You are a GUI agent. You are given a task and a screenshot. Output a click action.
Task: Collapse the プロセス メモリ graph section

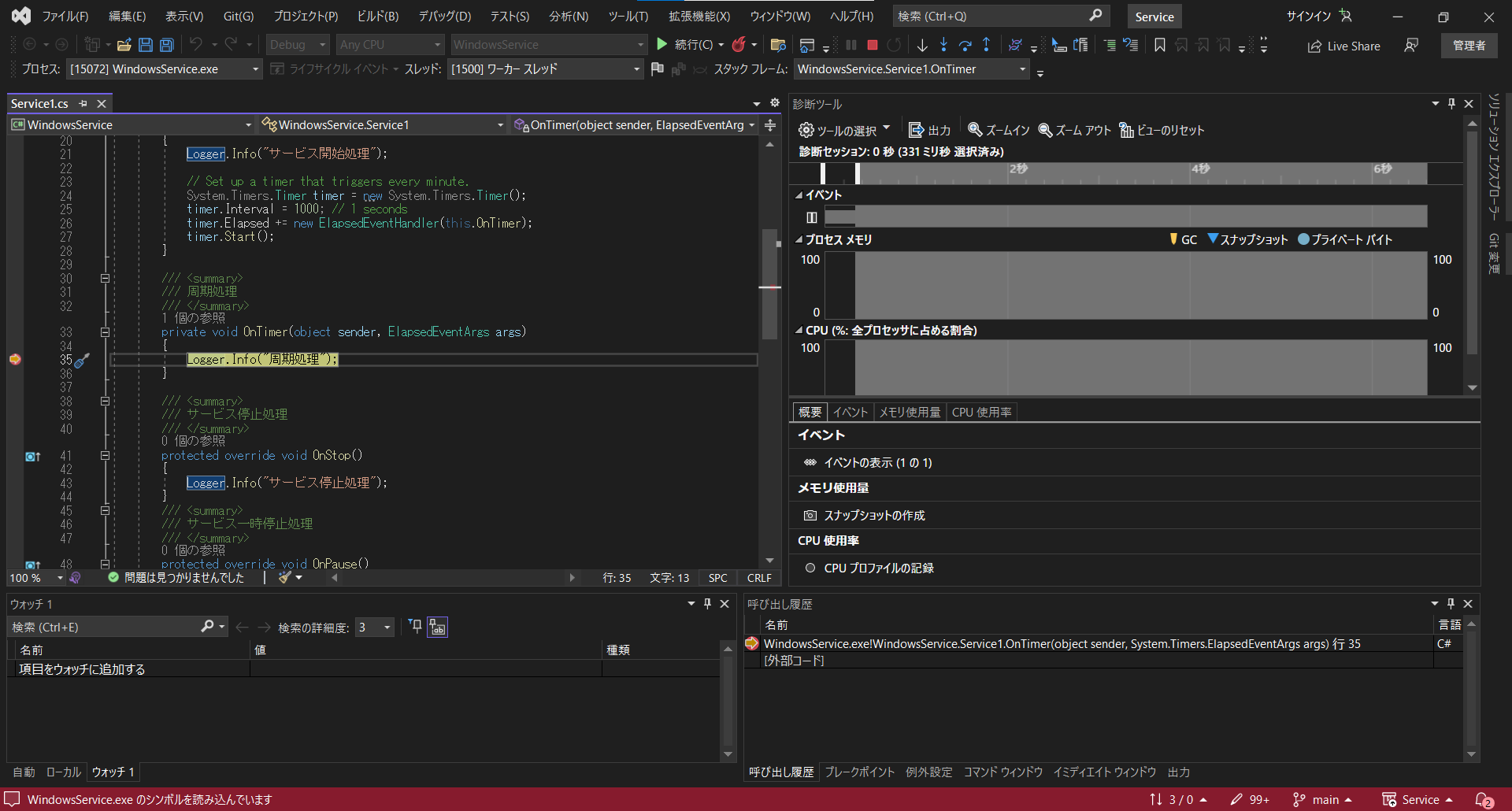point(799,239)
